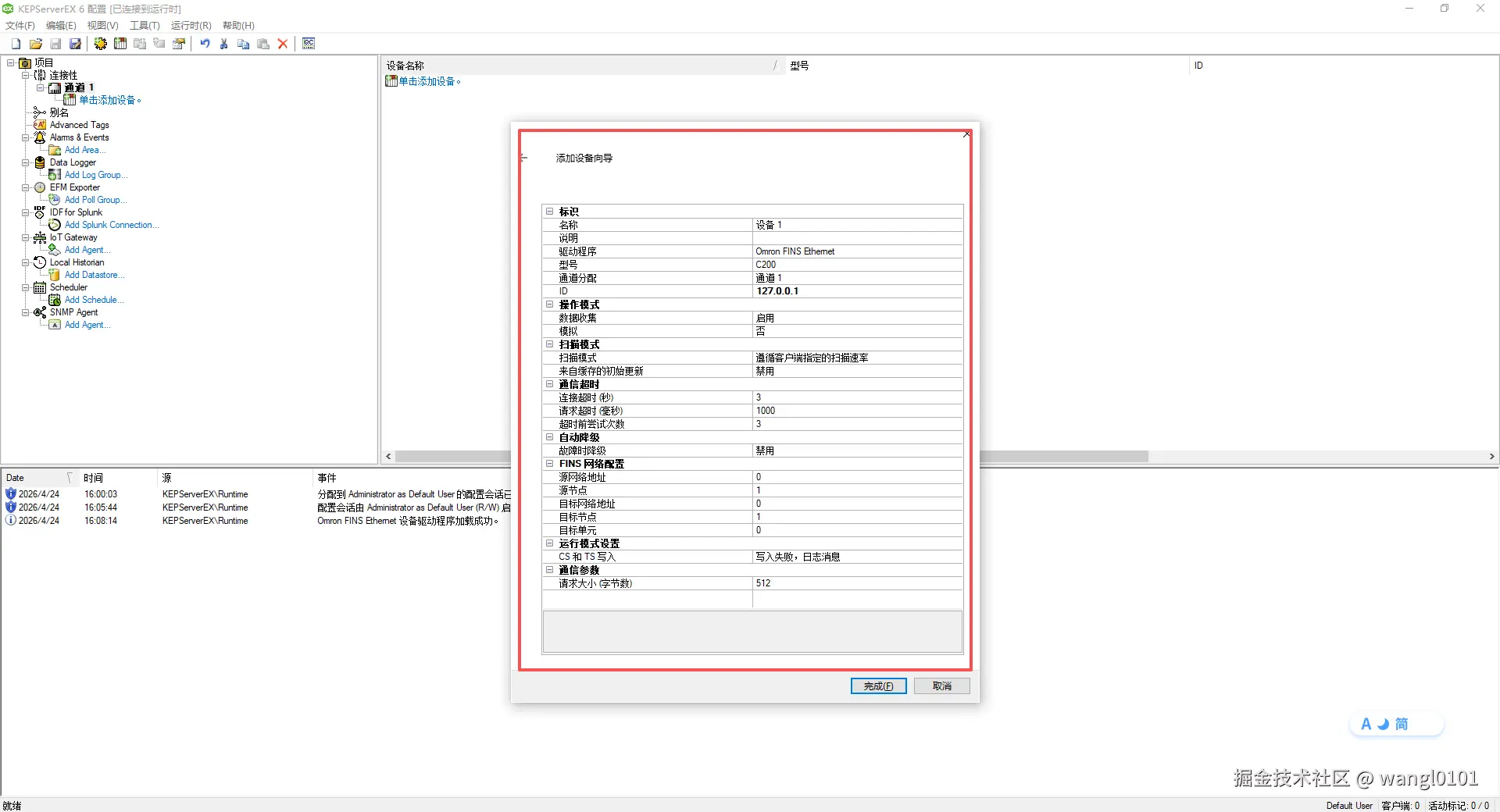Viewport: 1500px width, 812px height.
Task: Open the 文件(F) menu
Action: click(x=20, y=26)
